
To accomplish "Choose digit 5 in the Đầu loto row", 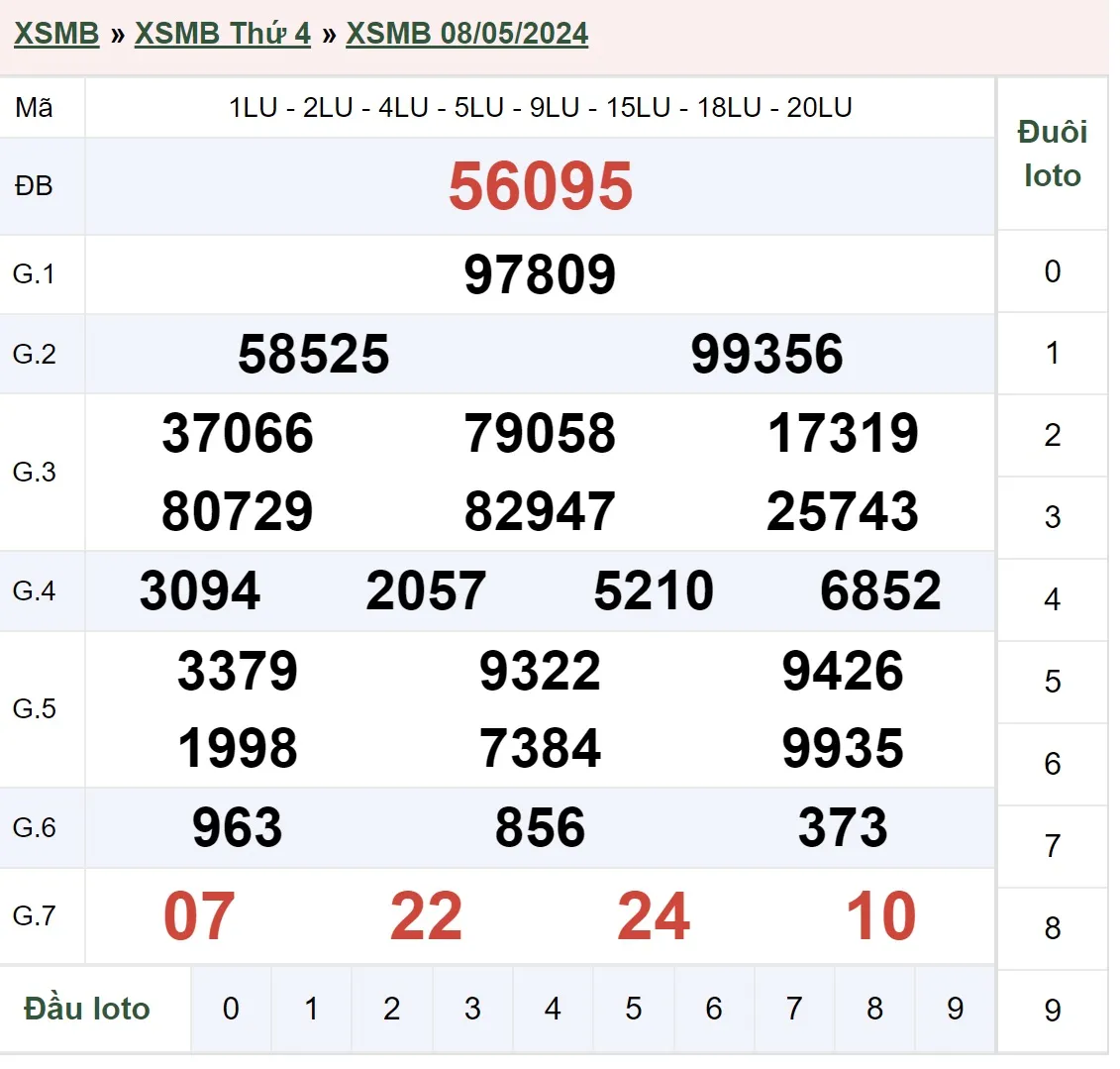I will point(633,1009).
